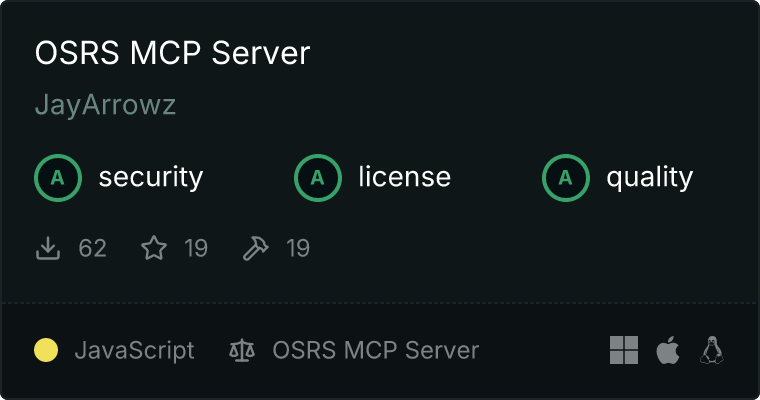Click the yellow JavaScript language dot
This screenshot has width=760, height=400.
click(x=46, y=350)
